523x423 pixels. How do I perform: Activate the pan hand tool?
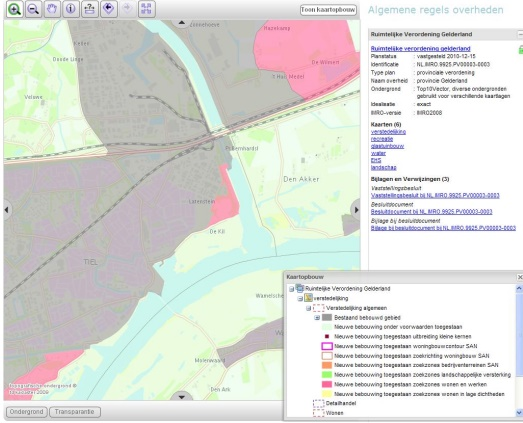(52, 9)
